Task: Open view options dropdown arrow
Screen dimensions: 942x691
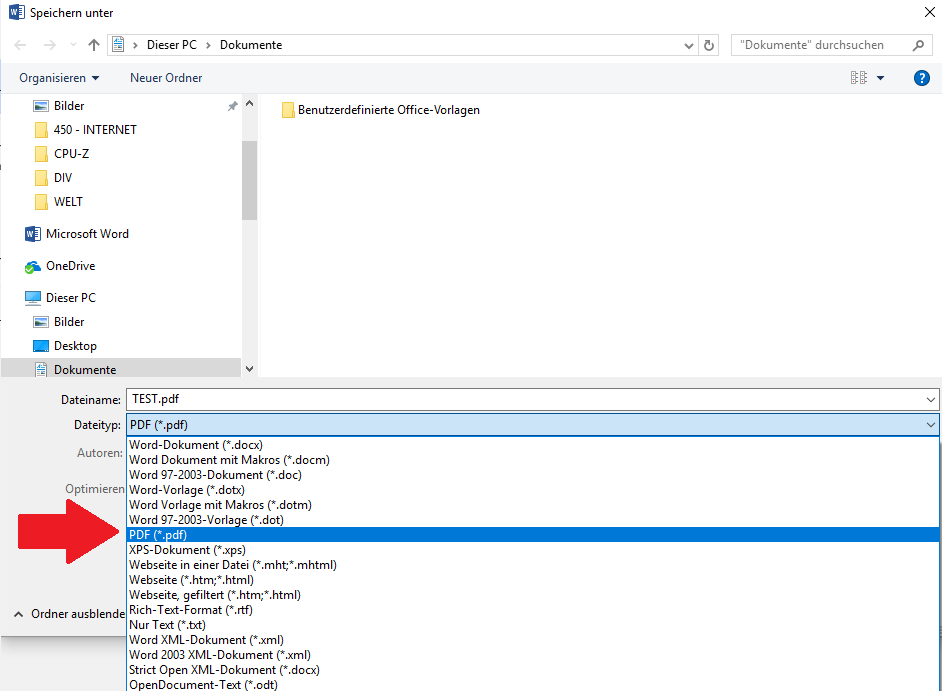Action: (881, 78)
